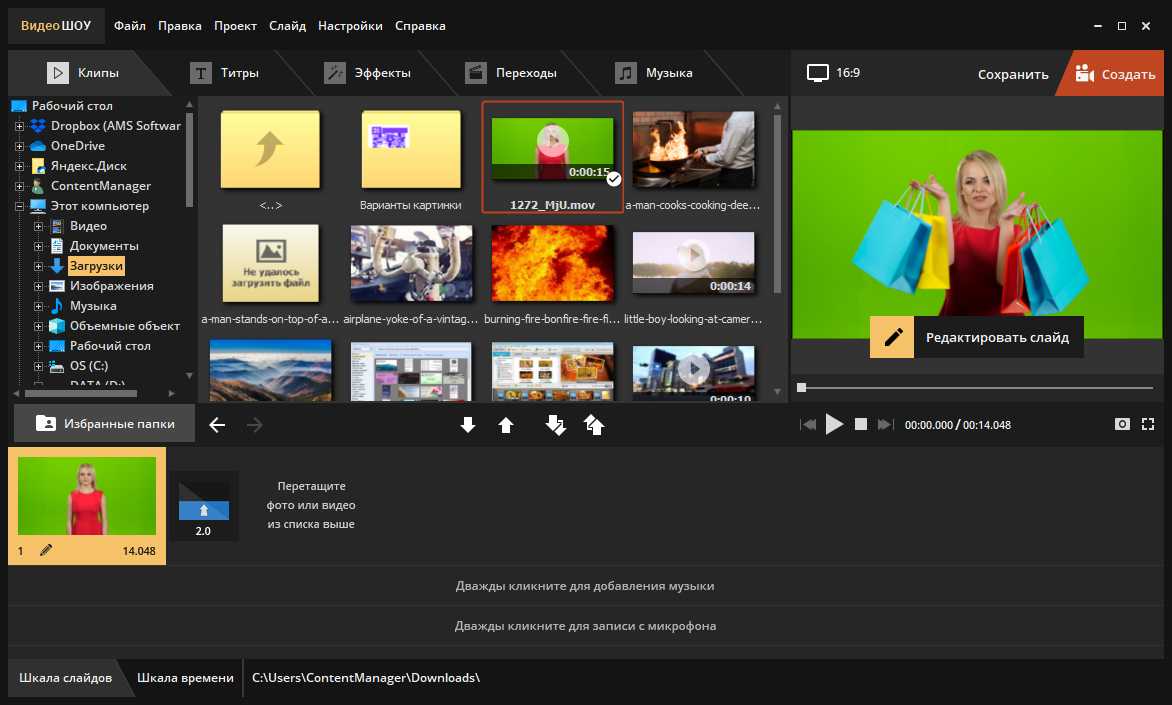Toggle the checkmark on 1272_MjU.mov thumbnail
1172x705 pixels.
tap(614, 179)
